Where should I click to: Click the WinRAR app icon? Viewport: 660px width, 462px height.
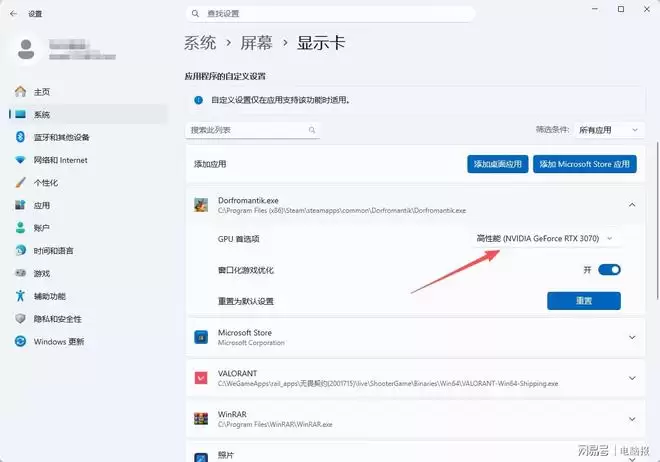(x=201, y=419)
